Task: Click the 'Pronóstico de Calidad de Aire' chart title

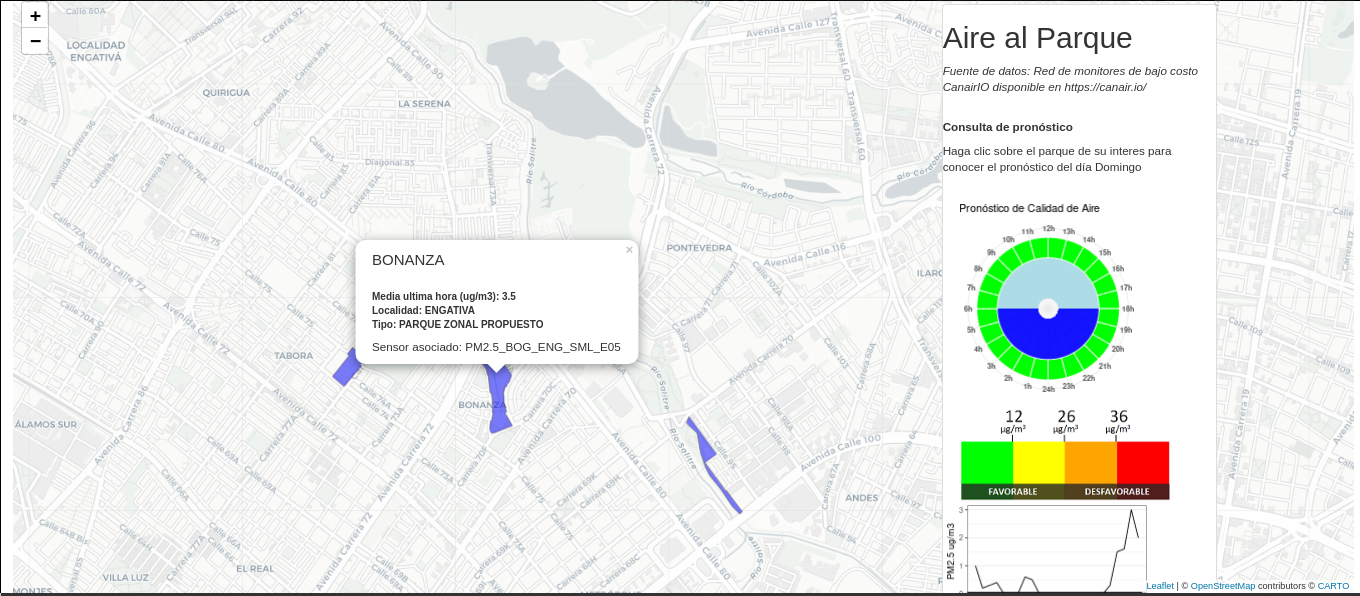Action: coord(1029,208)
